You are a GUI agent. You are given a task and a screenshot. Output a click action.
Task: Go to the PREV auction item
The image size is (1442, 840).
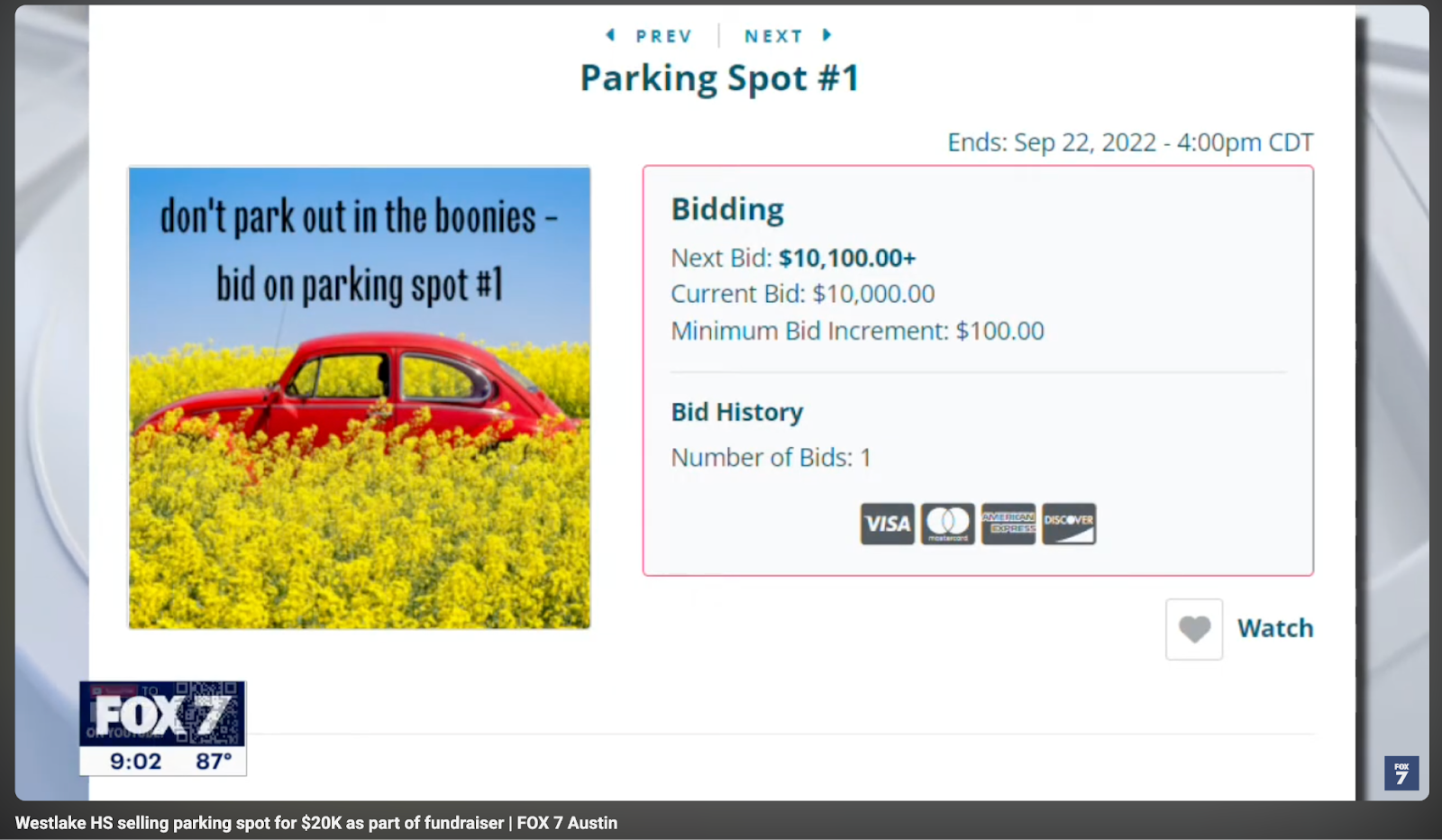coord(663,36)
